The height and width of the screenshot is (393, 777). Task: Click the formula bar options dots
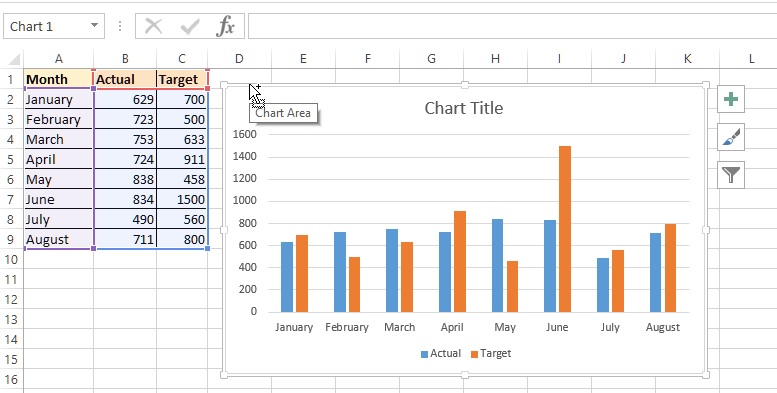coord(119,26)
